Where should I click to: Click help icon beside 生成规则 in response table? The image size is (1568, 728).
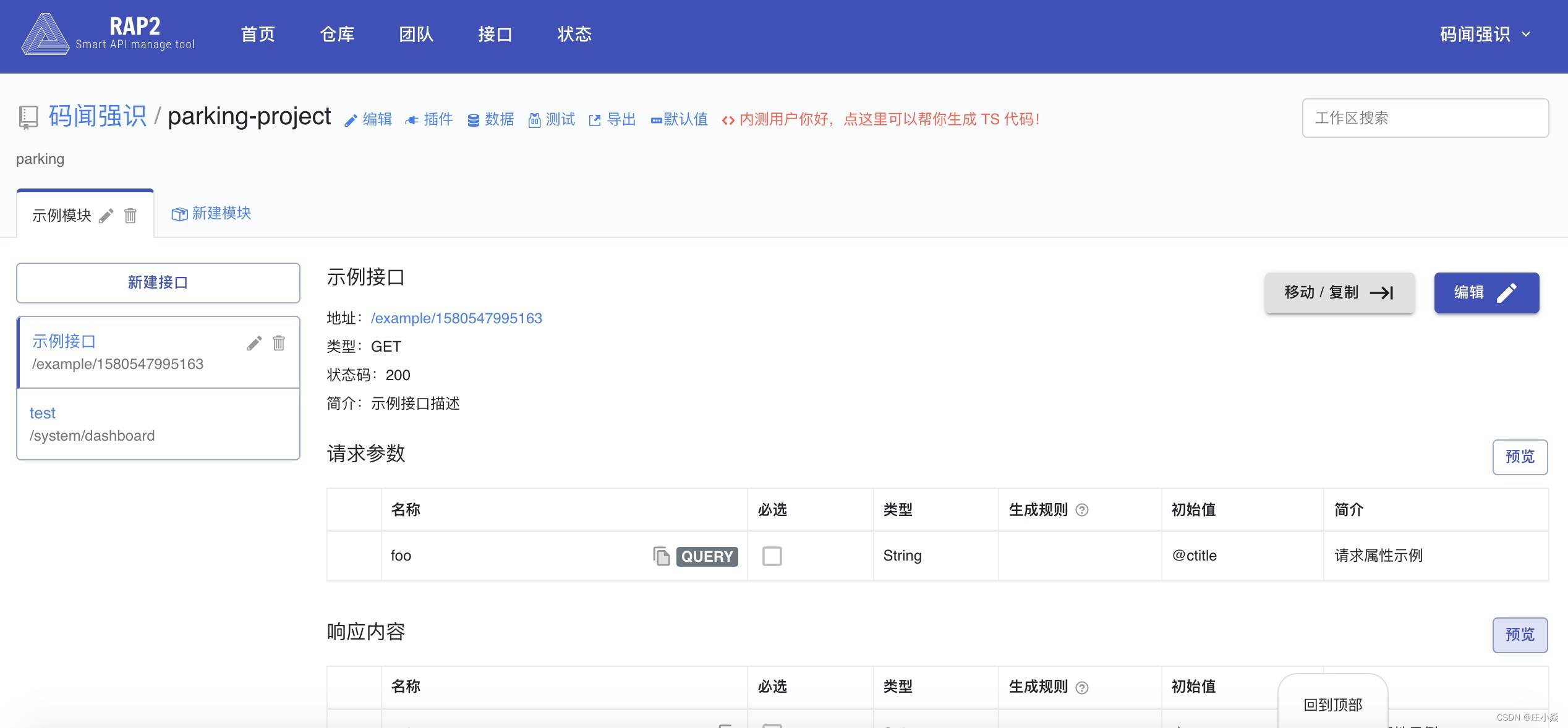(1082, 687)
